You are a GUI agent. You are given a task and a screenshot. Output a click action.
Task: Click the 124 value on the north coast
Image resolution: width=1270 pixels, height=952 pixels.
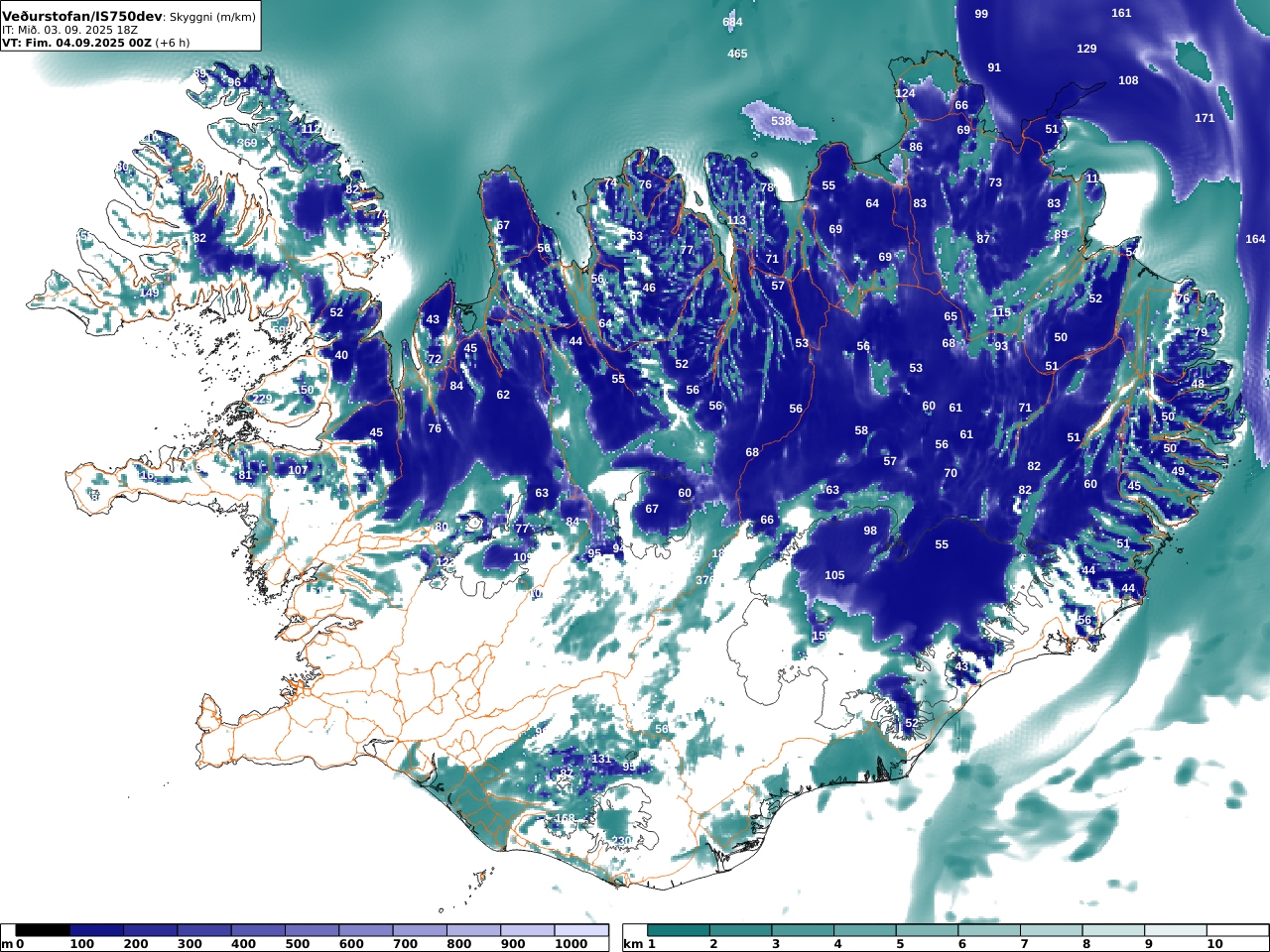click(x=905, y=93)
